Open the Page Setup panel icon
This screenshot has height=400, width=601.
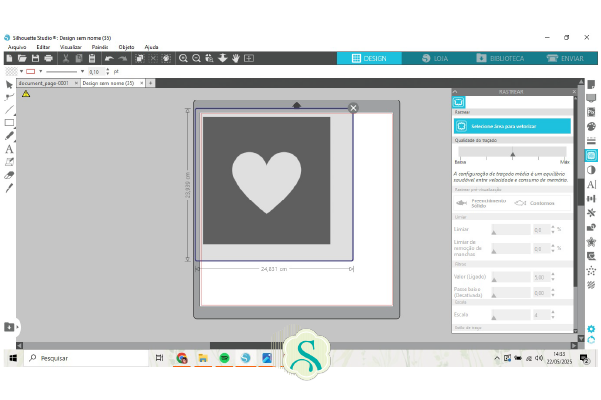[x=591, y=84]
